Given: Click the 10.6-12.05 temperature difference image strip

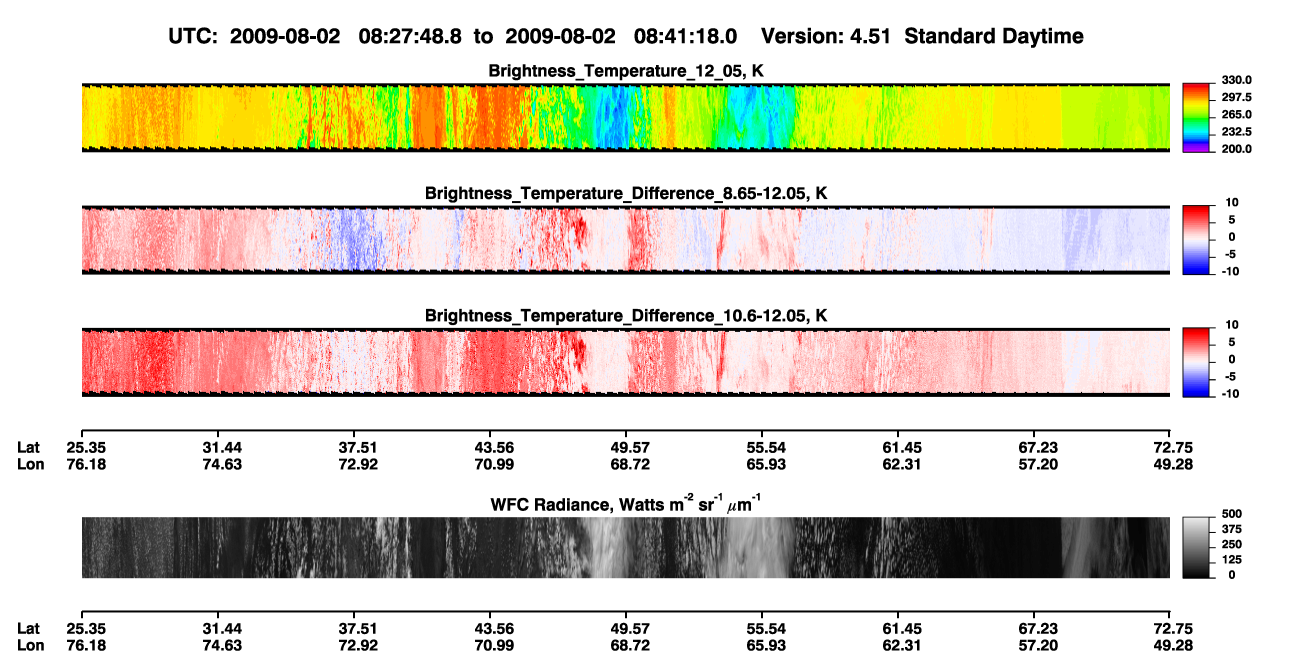Looking at the screenshot, I should [x=625, y=363].
